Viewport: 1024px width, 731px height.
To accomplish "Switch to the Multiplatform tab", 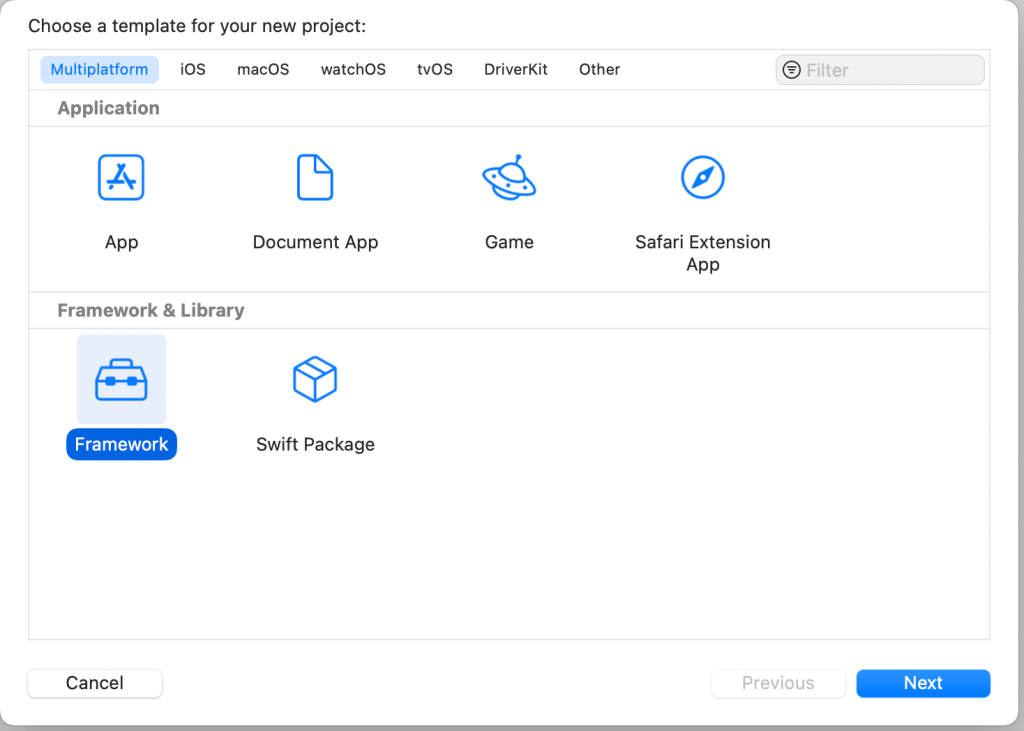I will [x=99, y=69].
